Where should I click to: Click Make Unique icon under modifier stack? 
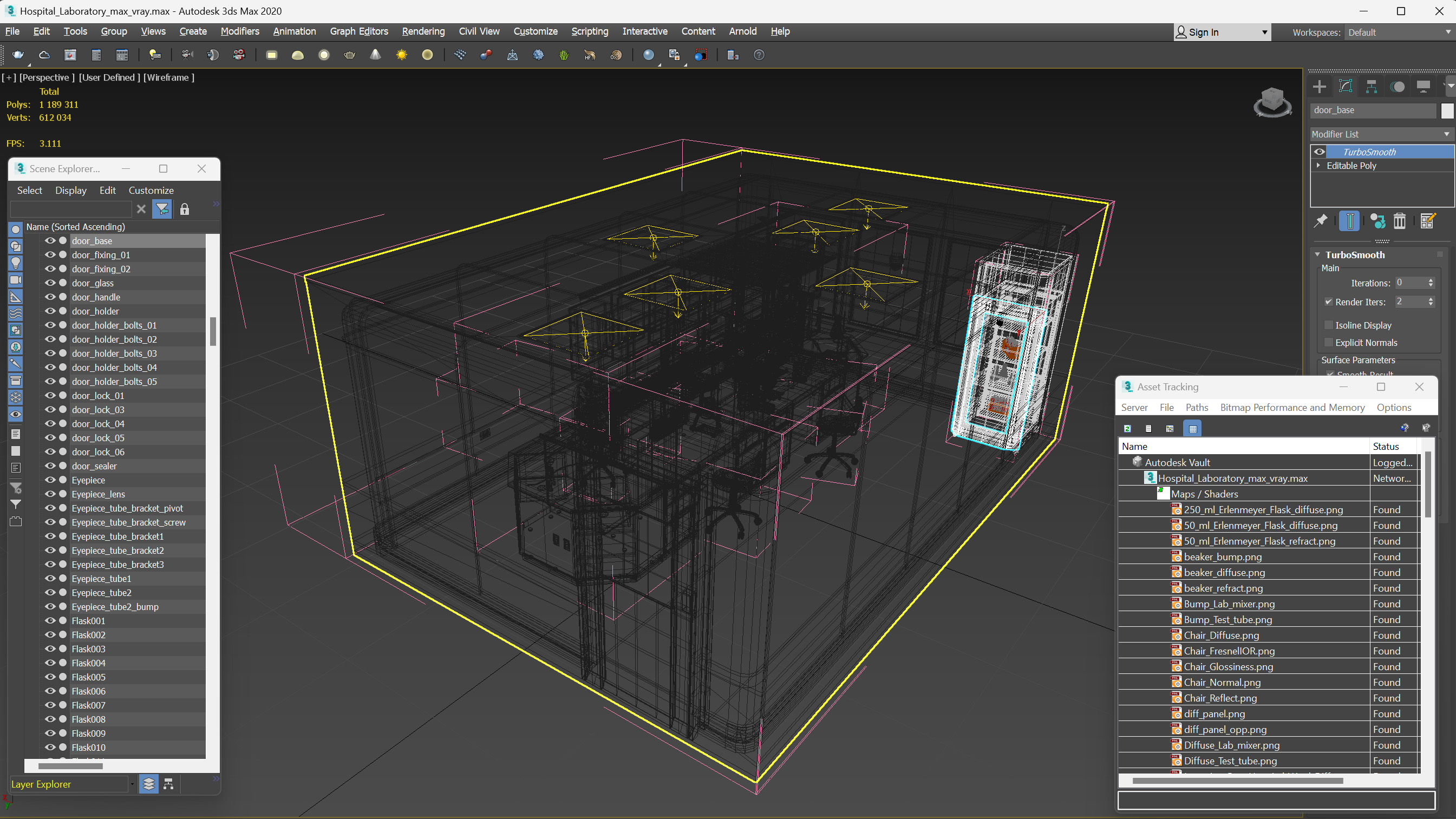pos(1378,221)
